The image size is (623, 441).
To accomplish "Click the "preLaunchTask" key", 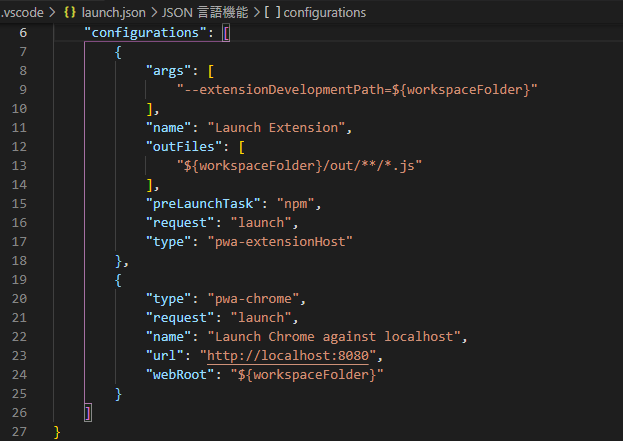I will [203, 204].
